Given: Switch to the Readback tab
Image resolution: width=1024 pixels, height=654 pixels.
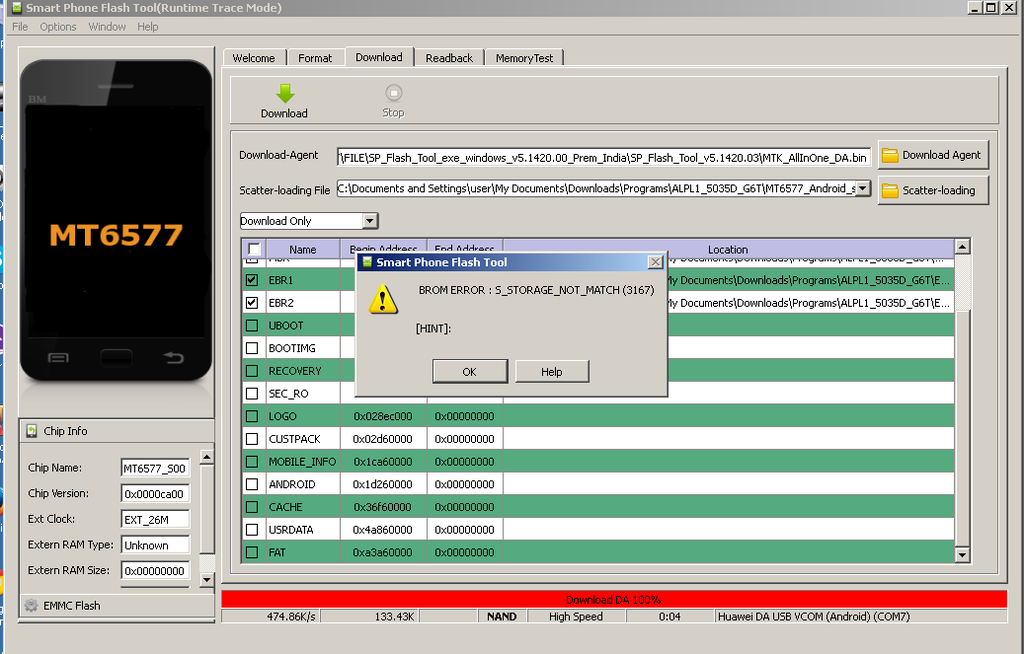Looking at the screenshot, I should (448, 57).
